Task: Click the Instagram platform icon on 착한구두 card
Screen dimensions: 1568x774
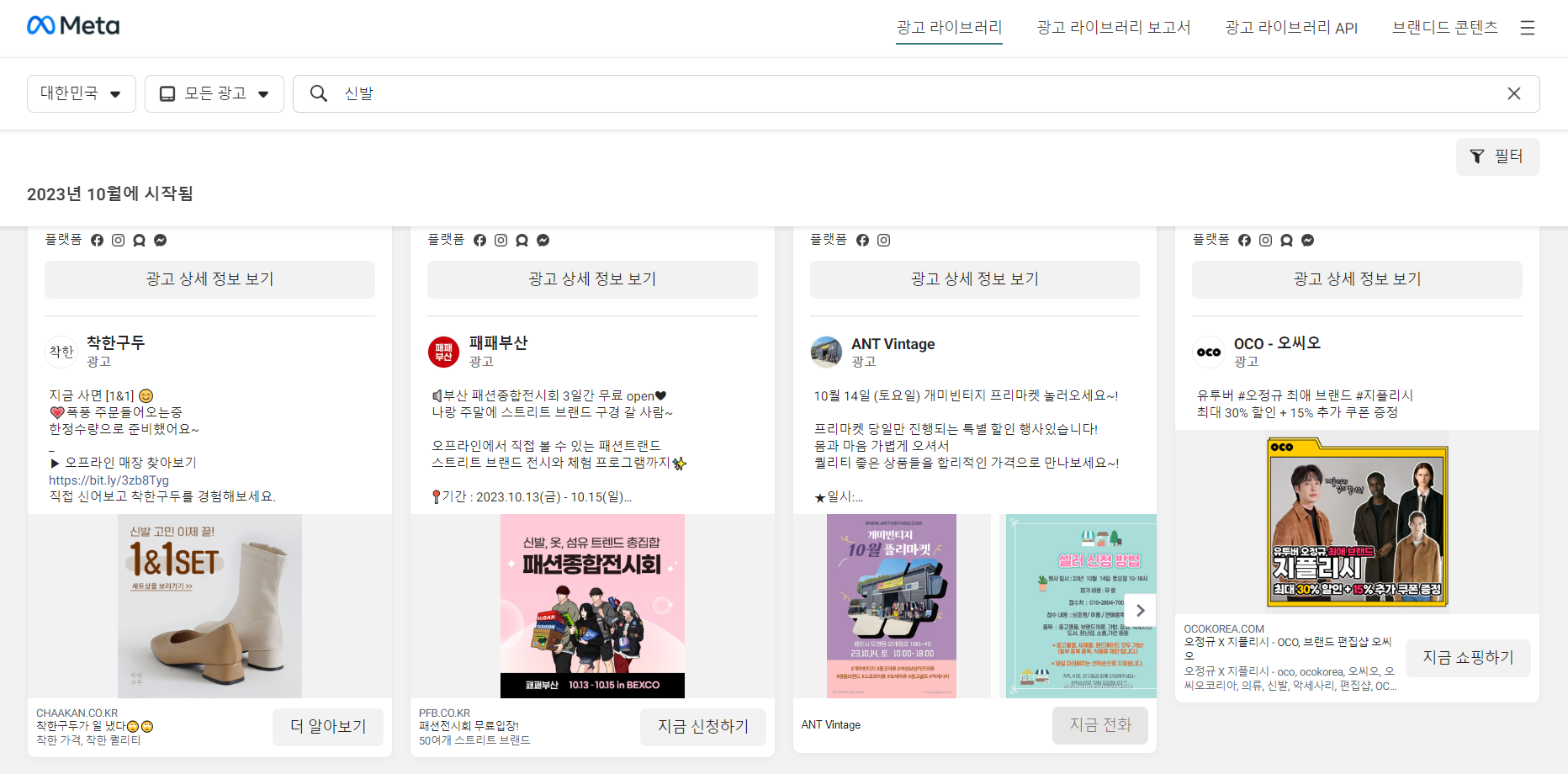Action: (119, 241)
